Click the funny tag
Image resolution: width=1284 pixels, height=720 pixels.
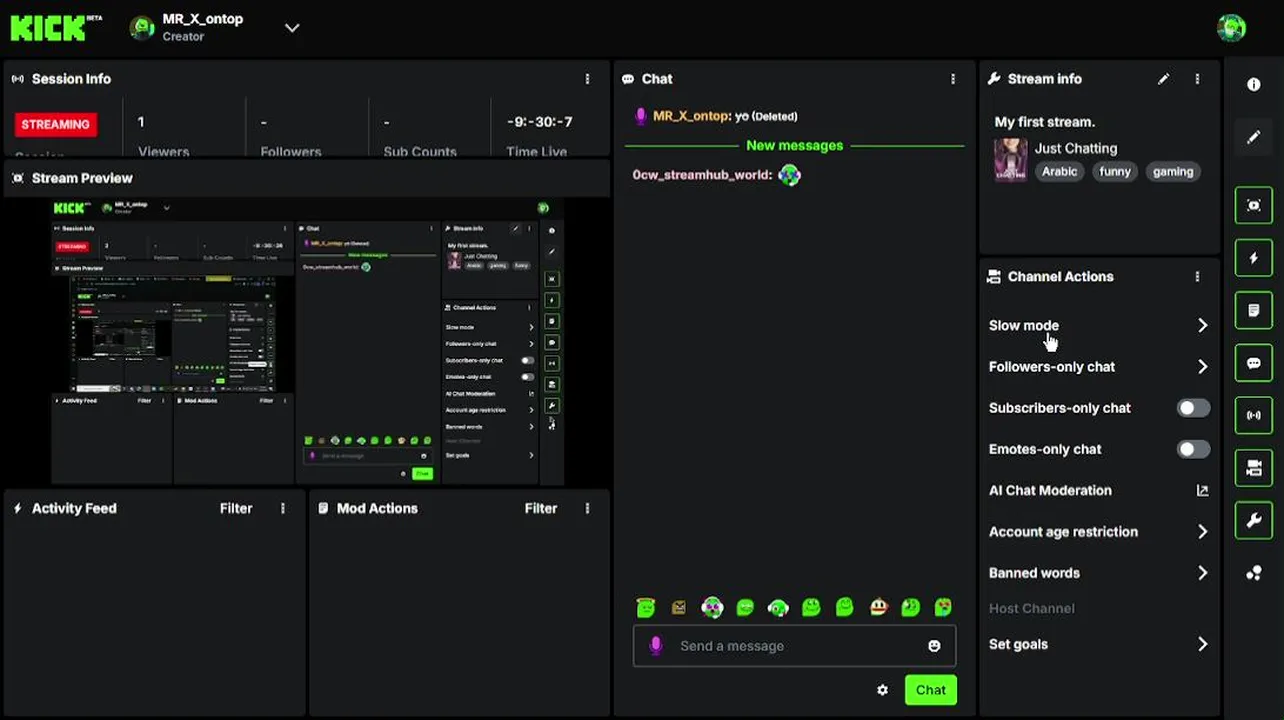pos(1115,172)
